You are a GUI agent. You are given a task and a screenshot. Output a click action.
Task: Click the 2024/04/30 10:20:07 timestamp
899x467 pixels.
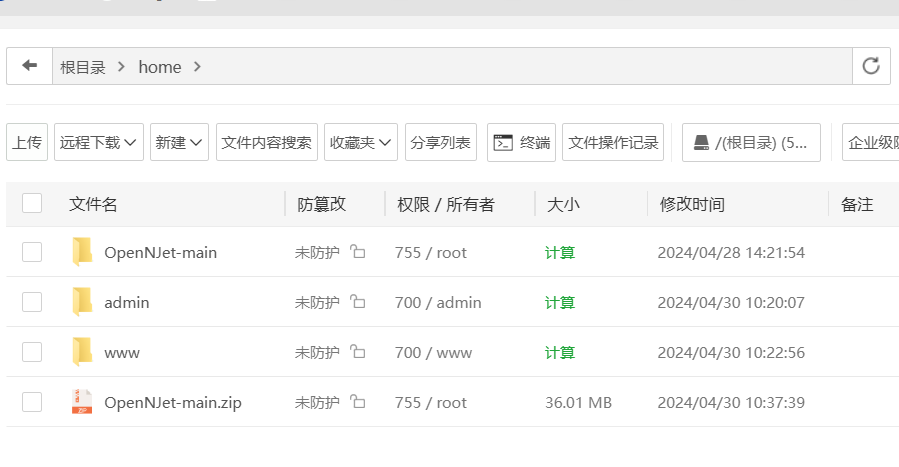[731, 302]
